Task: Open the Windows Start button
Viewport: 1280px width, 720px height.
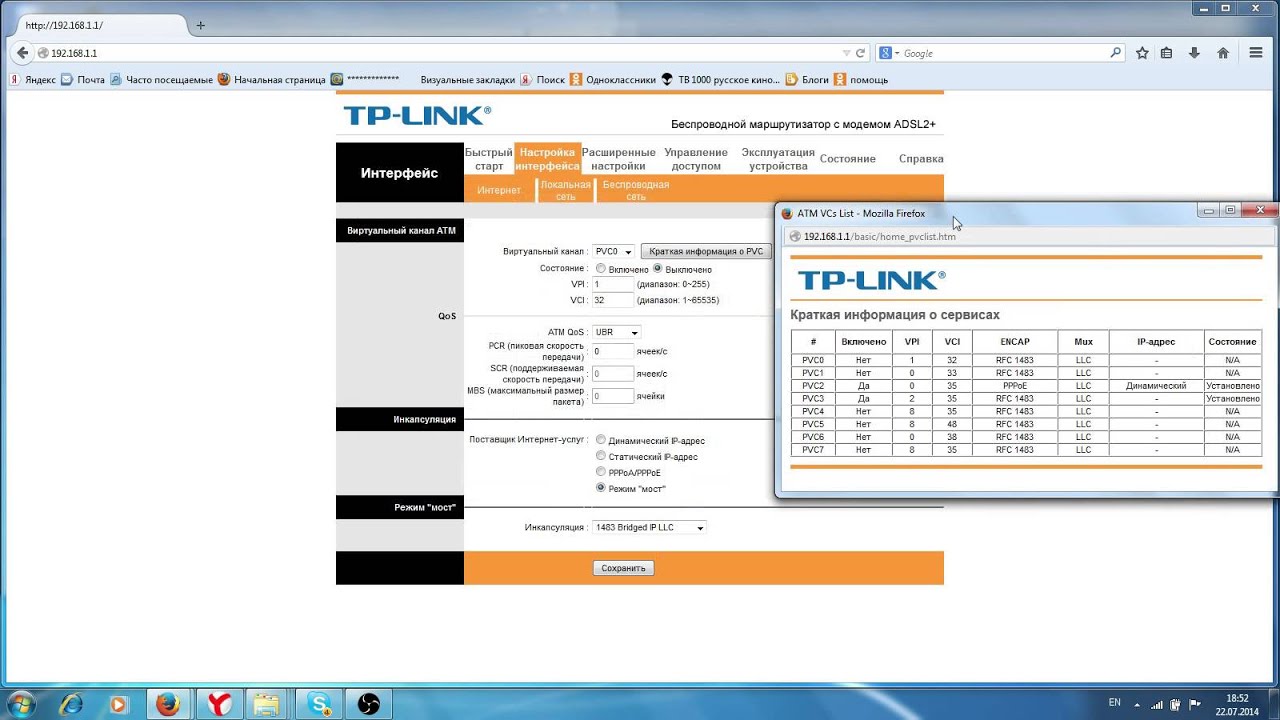Action: coord(20,703)
